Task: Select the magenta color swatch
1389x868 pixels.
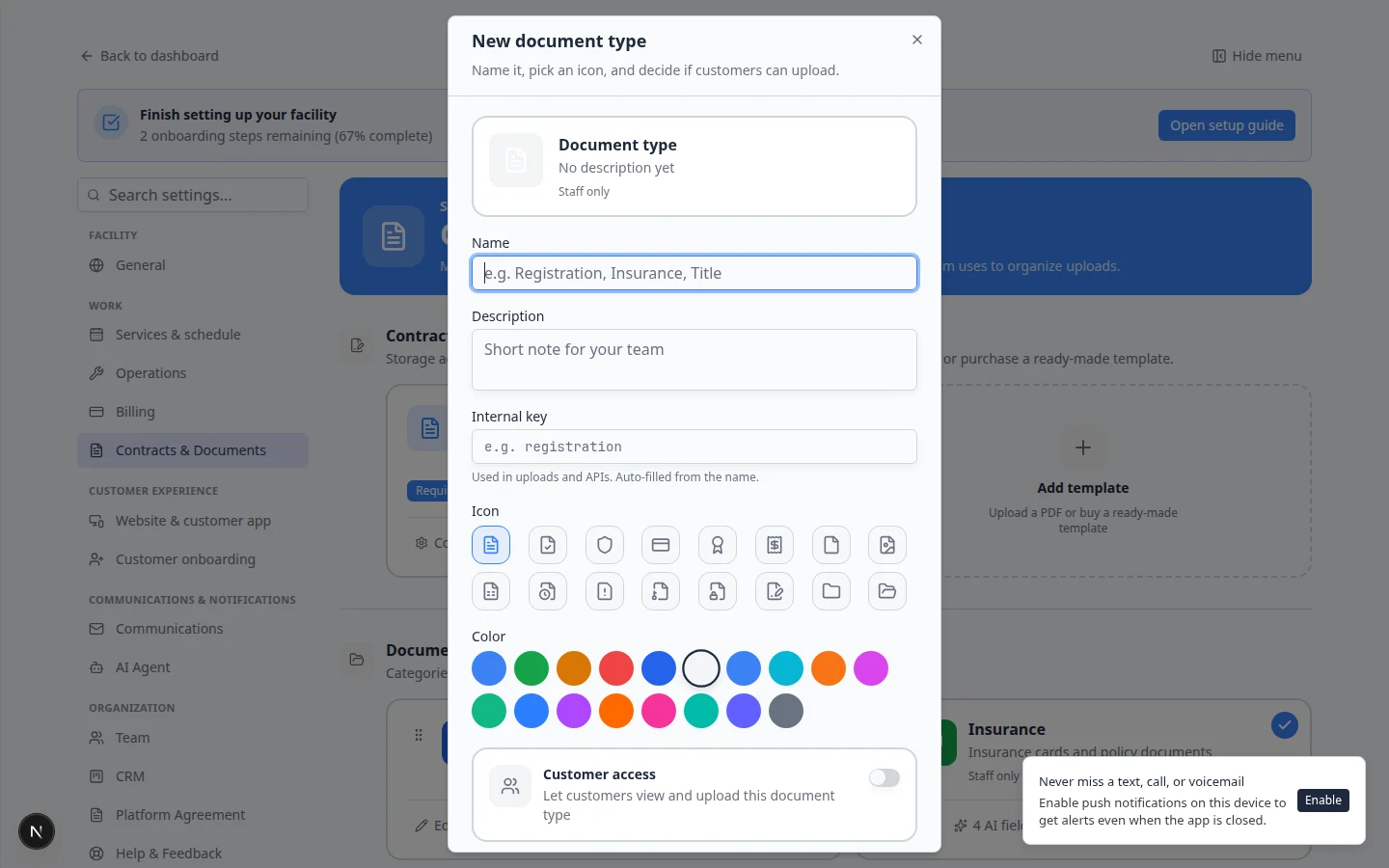Action: click(x=871, y=668)
